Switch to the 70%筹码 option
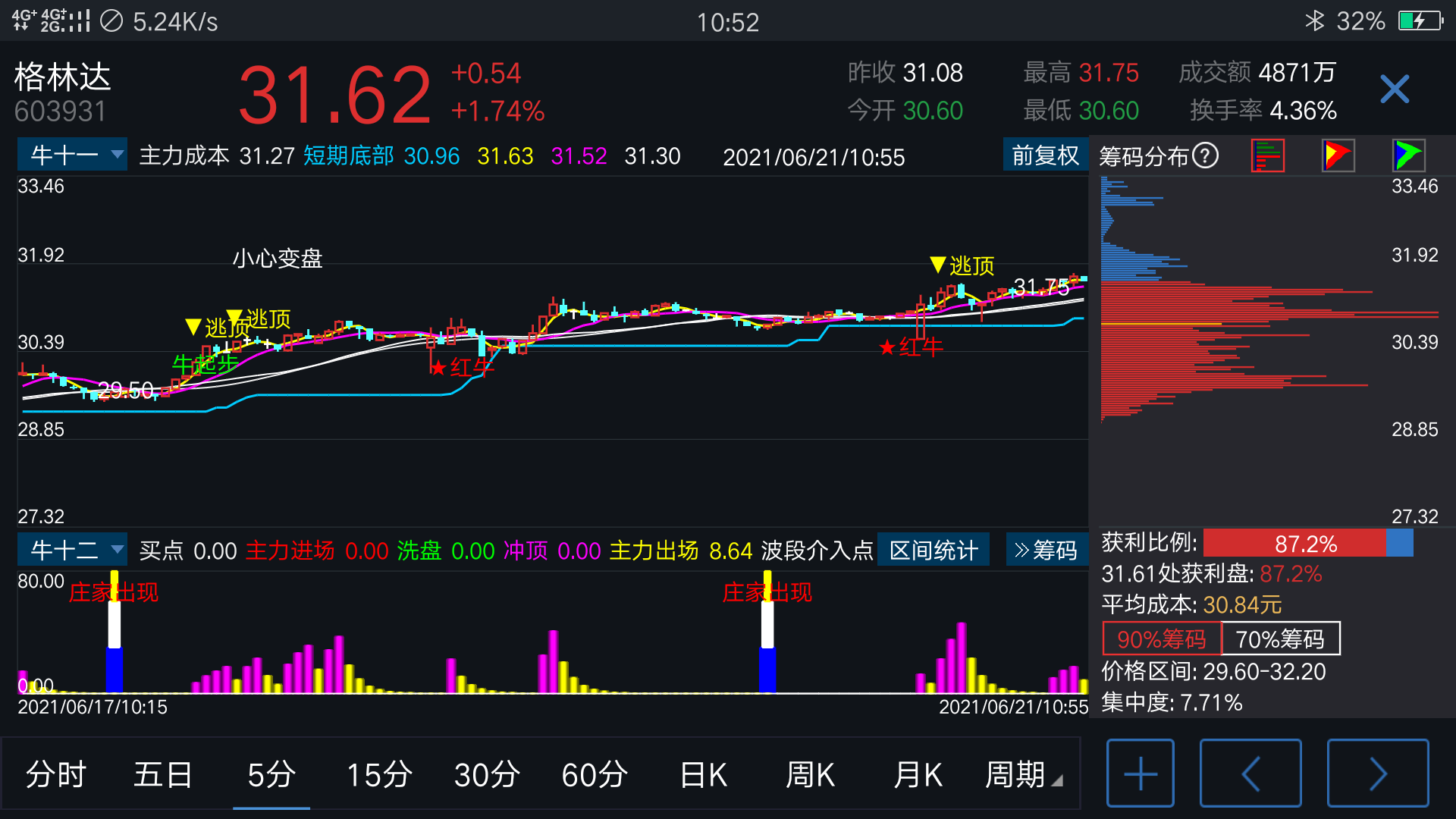The image size is (1456, 819). tap(1279, 639)
